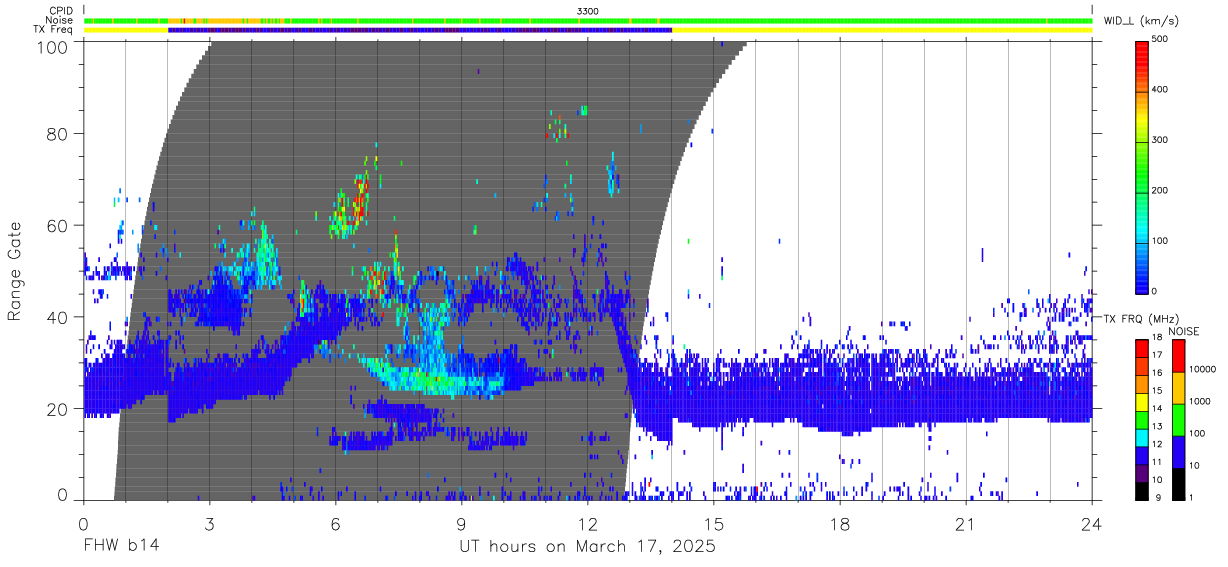
Task: Click the 21 hour tick on UT axis
Action: 965,523
